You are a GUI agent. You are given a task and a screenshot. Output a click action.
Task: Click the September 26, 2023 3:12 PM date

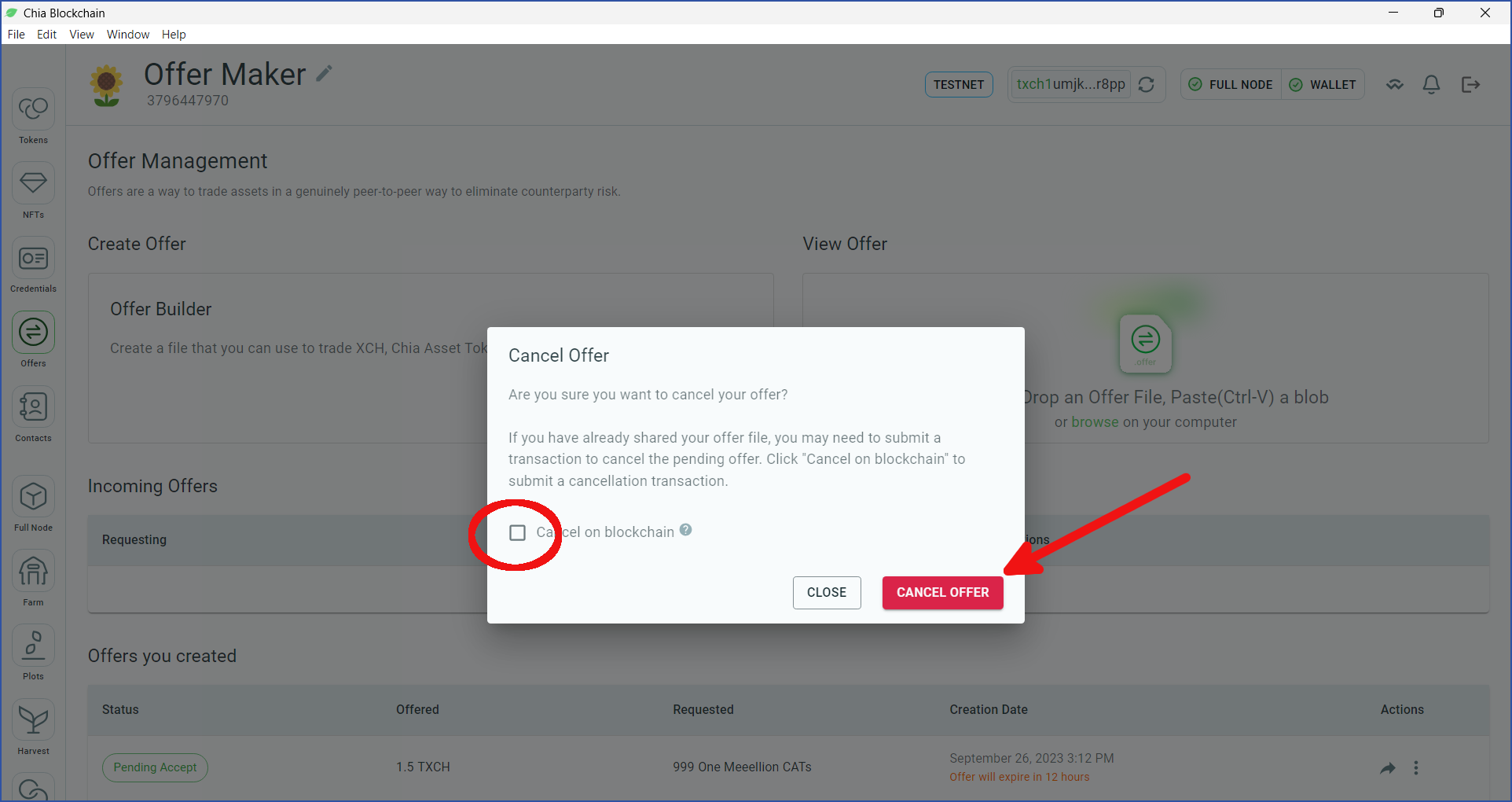tap(1032, 759)
